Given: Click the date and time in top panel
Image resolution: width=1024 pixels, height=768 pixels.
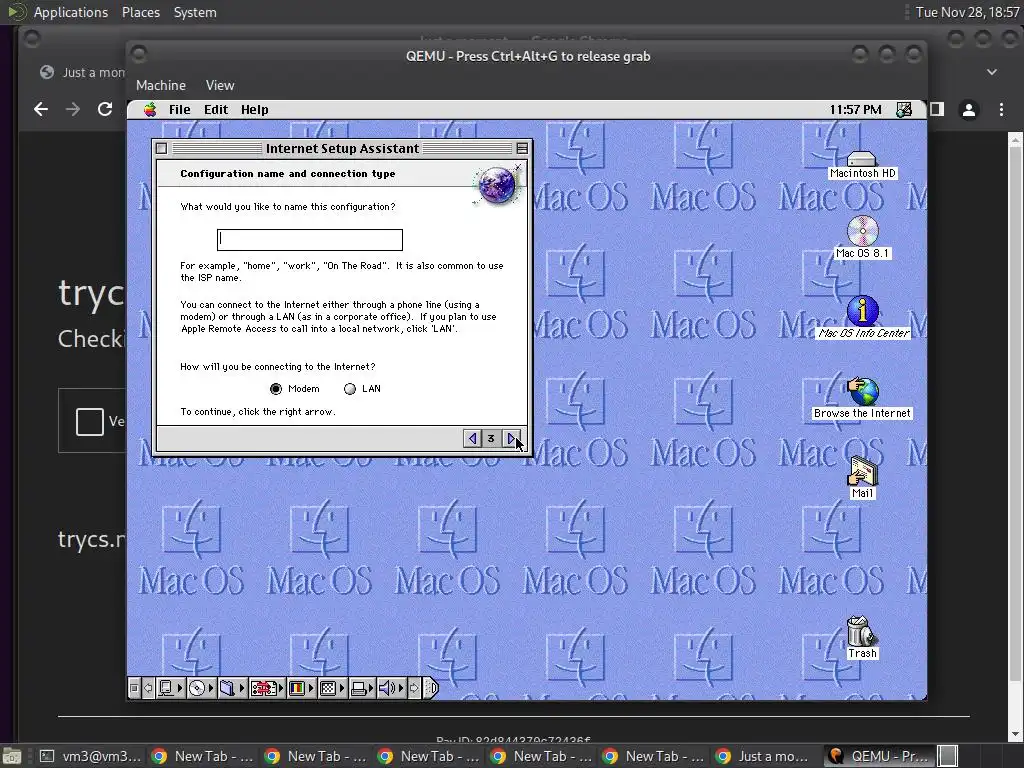Looking at the screenshot, I should (967, 12).
